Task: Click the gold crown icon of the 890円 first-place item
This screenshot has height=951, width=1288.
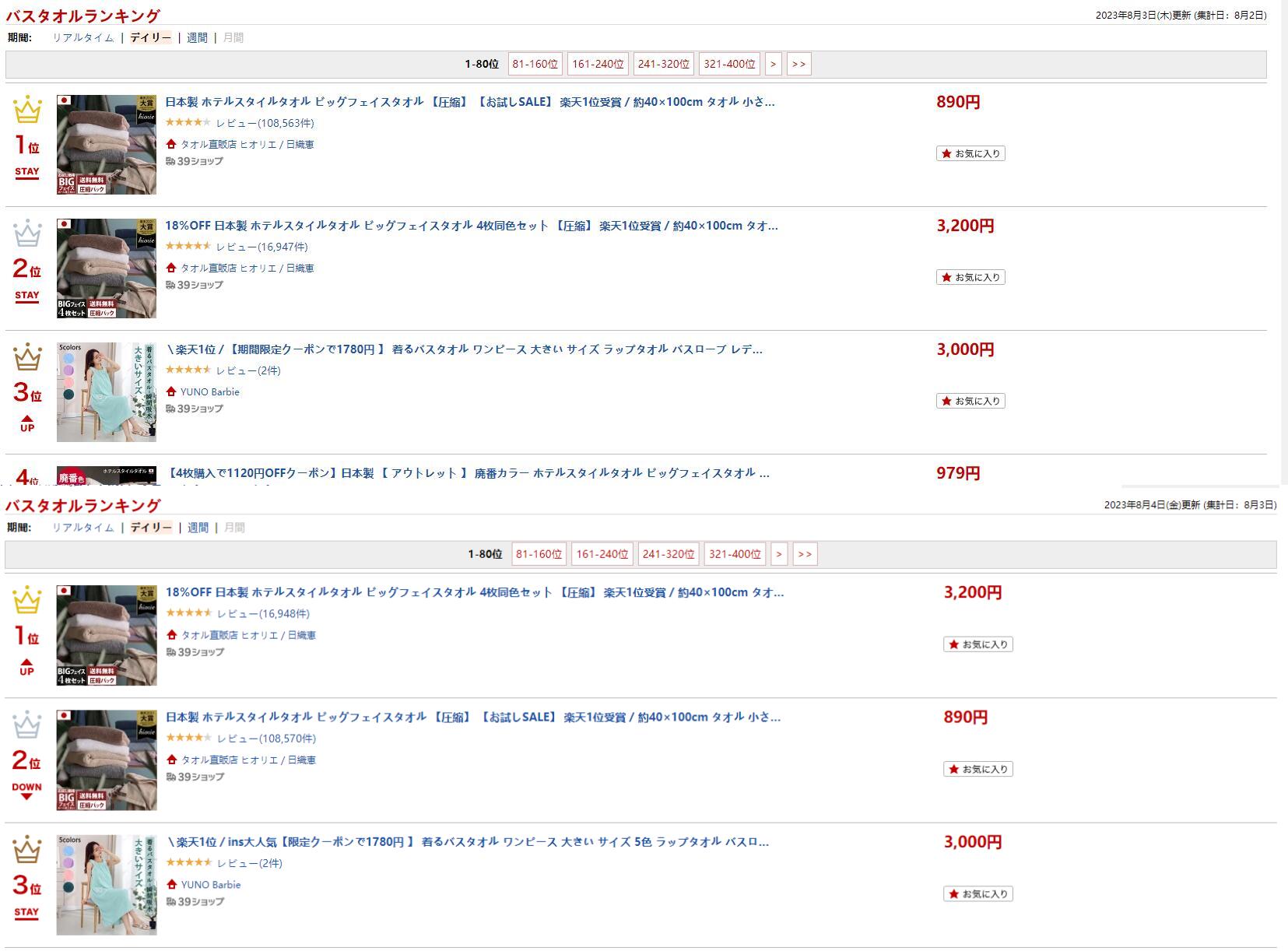Action: (27, 110)
